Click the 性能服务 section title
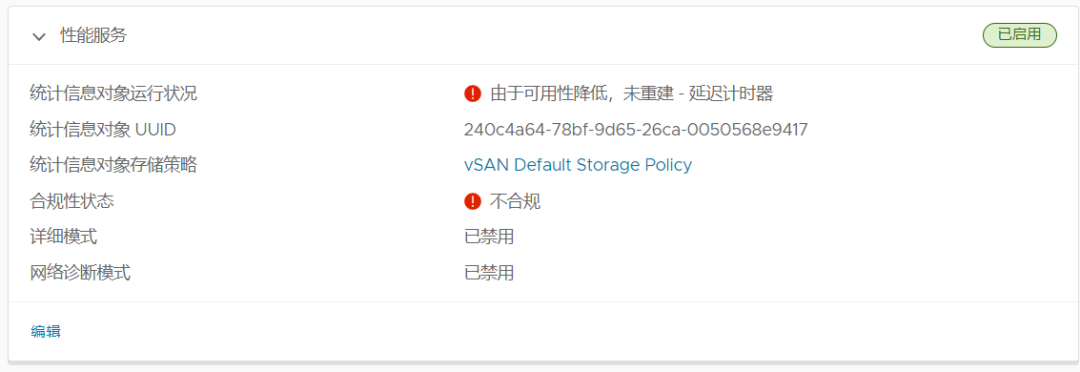 click(x=94, y=36)
